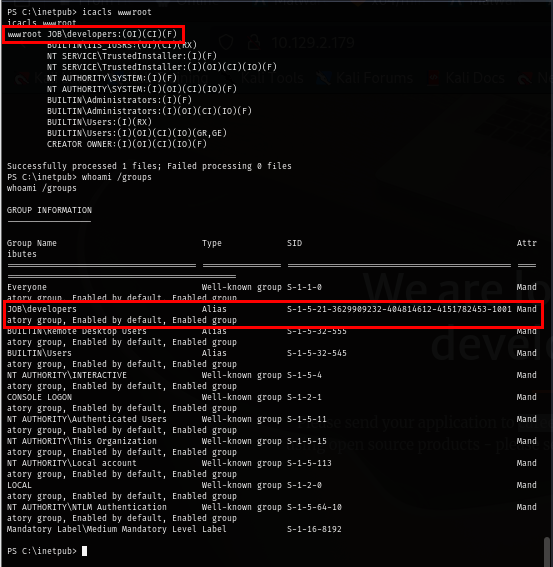
Task: Click 'NT AUTHORITY\SYSTEM:(I)(OI)(CI)(IO)(F)' entry
Action: [142, 89]
